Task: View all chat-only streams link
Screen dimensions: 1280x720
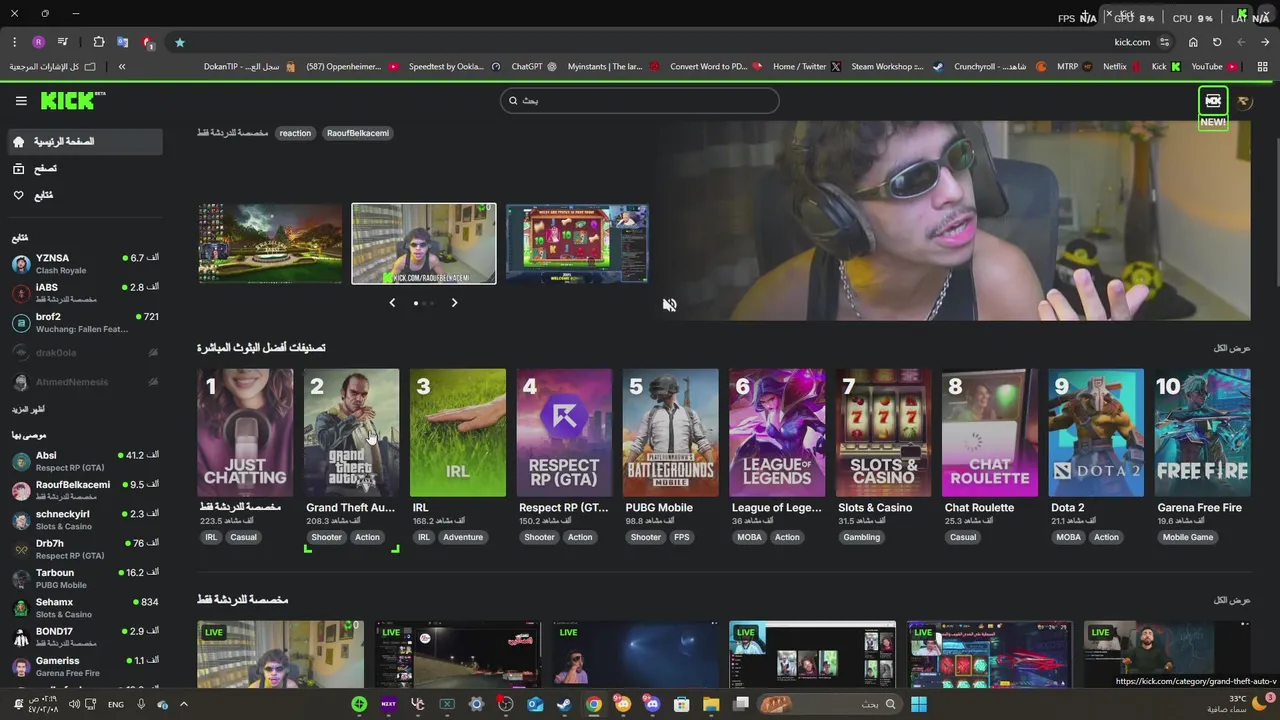Action: click(1232, 600)
